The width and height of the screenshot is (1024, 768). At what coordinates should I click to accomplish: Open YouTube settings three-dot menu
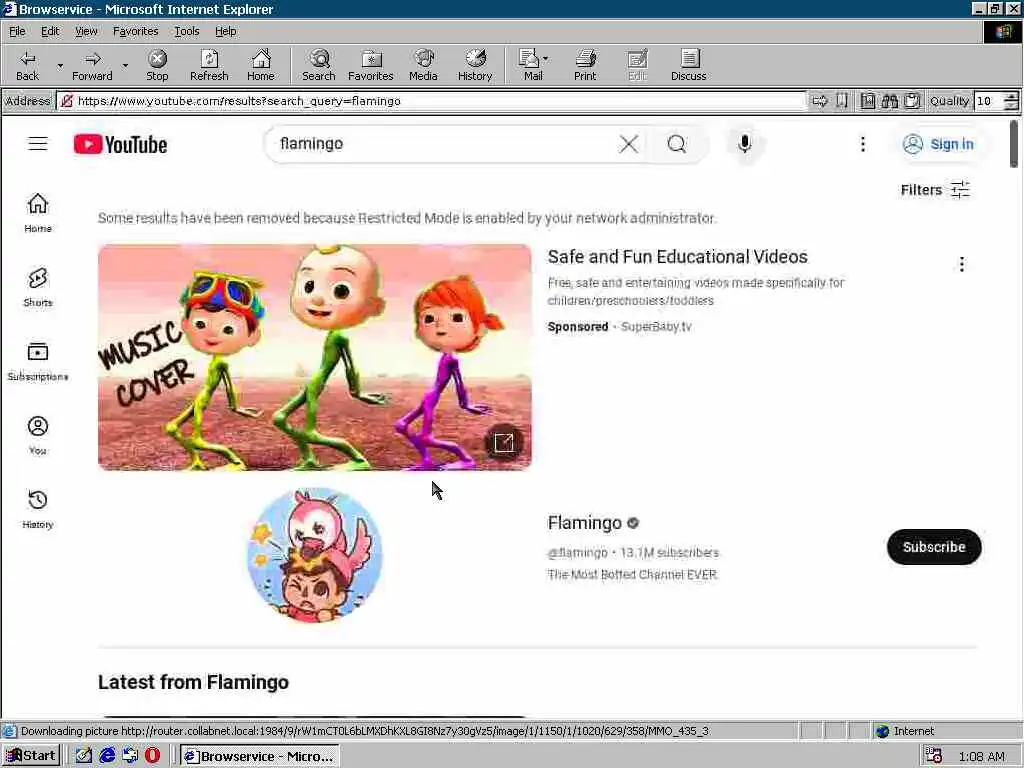point(863,144)
